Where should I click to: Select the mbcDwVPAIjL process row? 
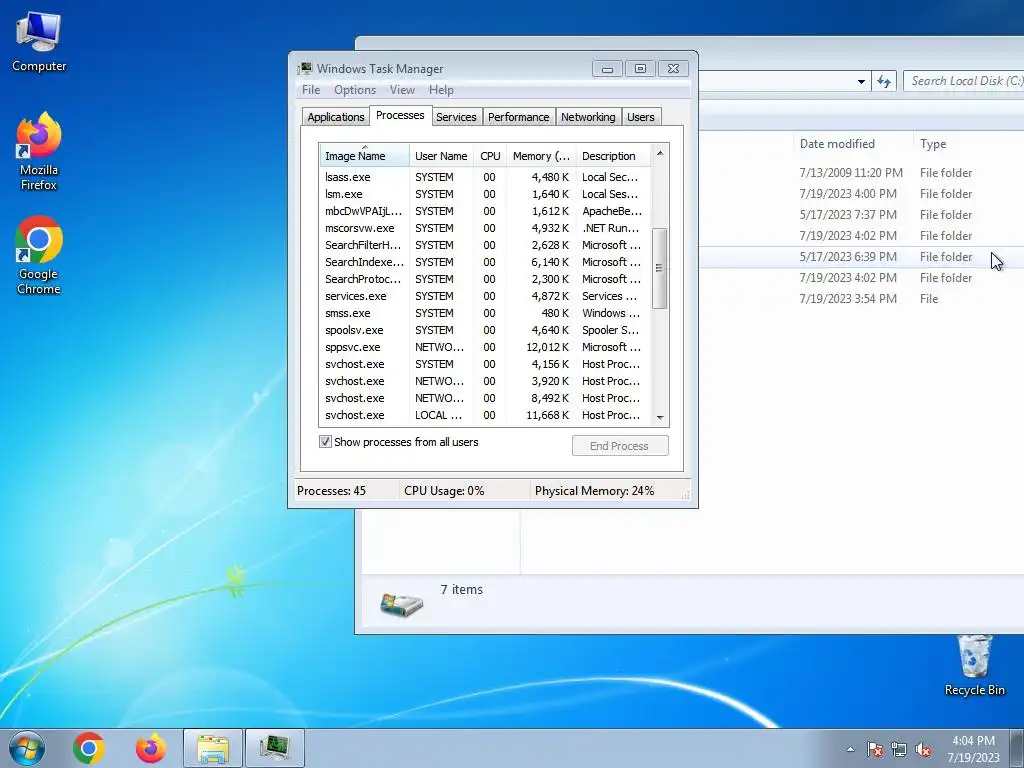[x=485, y=211]
